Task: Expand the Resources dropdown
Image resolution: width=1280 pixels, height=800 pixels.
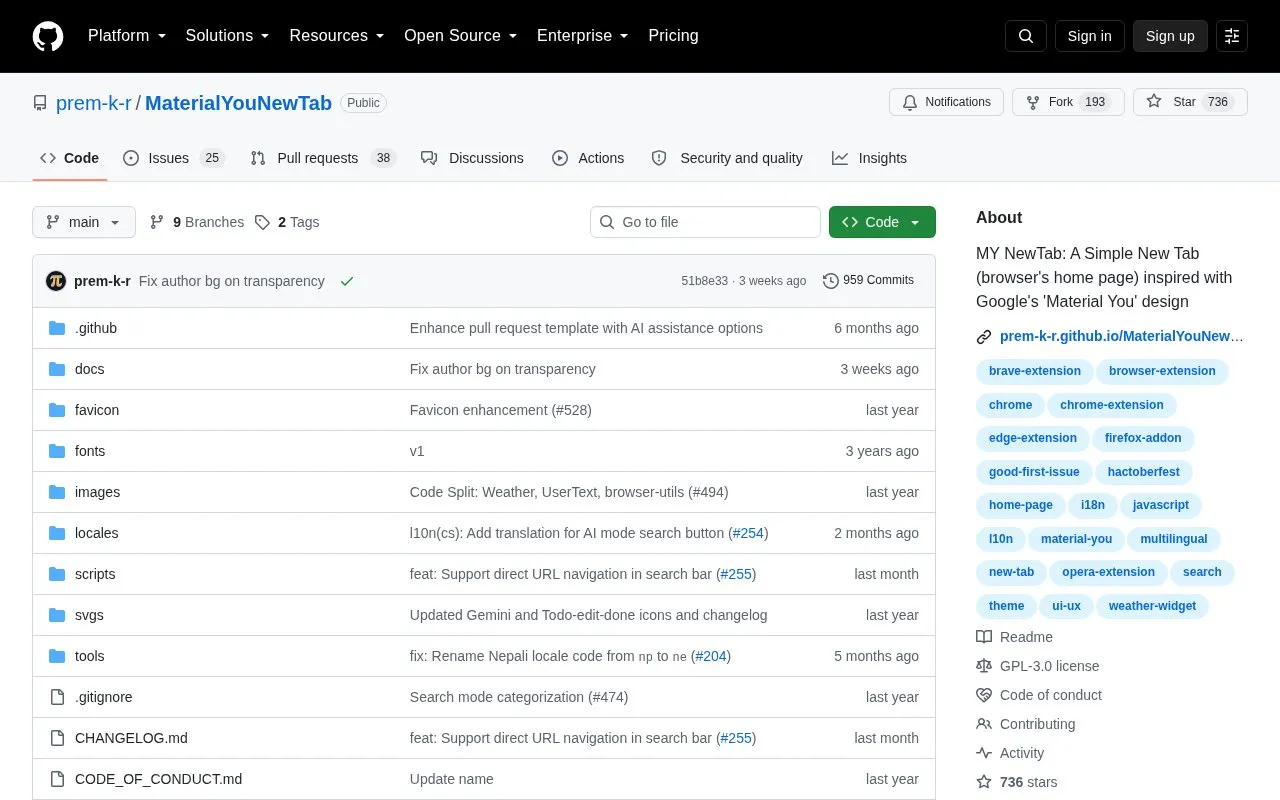Action: coord(337,36)
